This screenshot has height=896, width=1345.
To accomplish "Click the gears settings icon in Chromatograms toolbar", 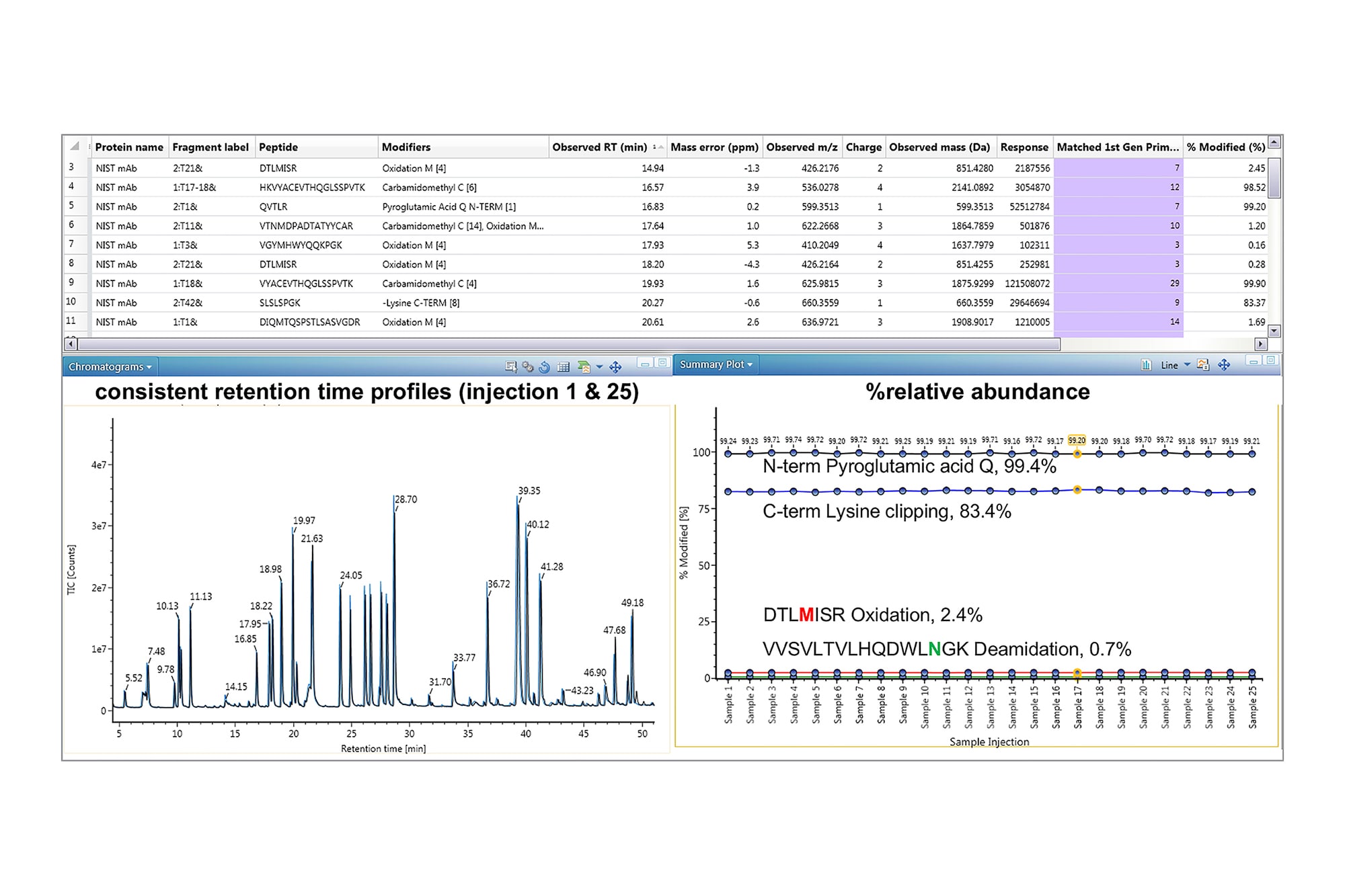I will click(528, 366).
